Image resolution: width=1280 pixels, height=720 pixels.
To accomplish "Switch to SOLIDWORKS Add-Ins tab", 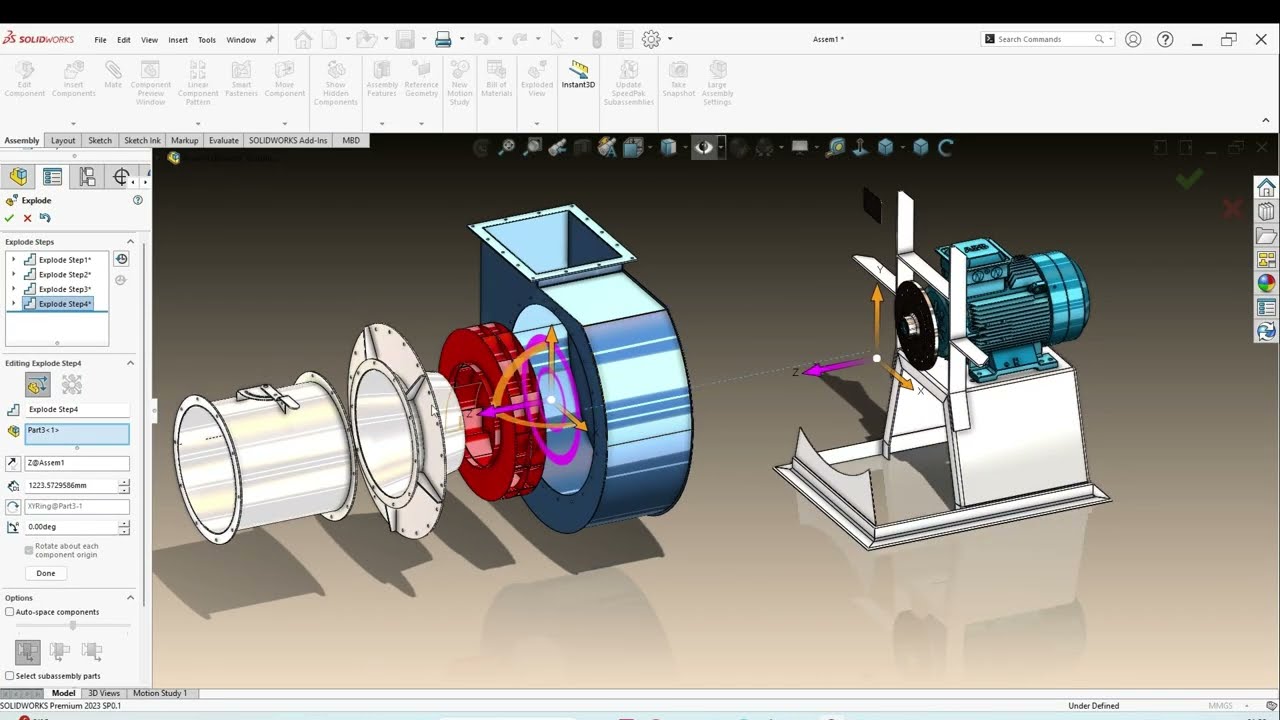I will pyautogui.click(x=288, y=140).
